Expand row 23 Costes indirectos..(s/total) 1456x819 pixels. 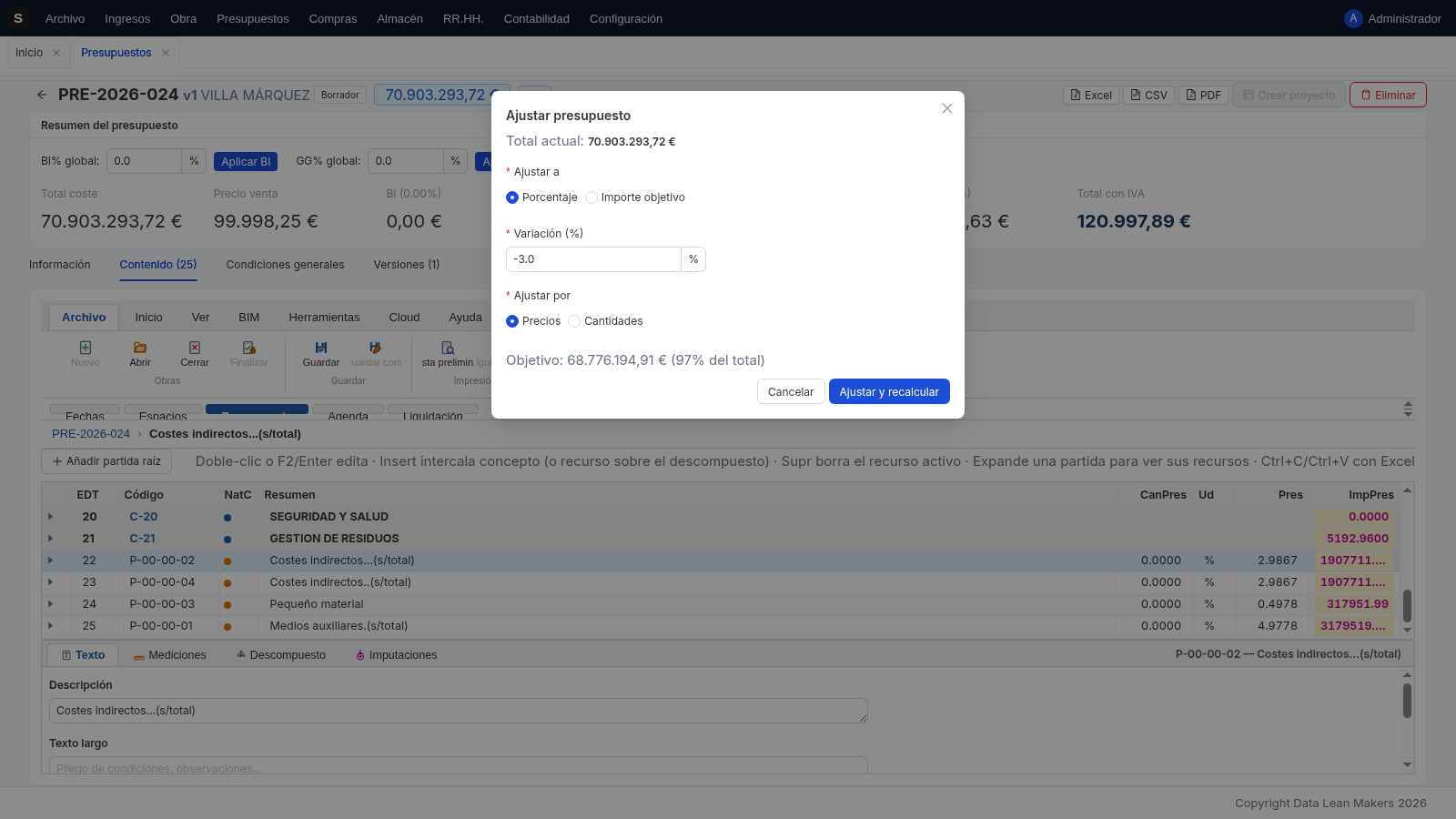coord(51,582)
